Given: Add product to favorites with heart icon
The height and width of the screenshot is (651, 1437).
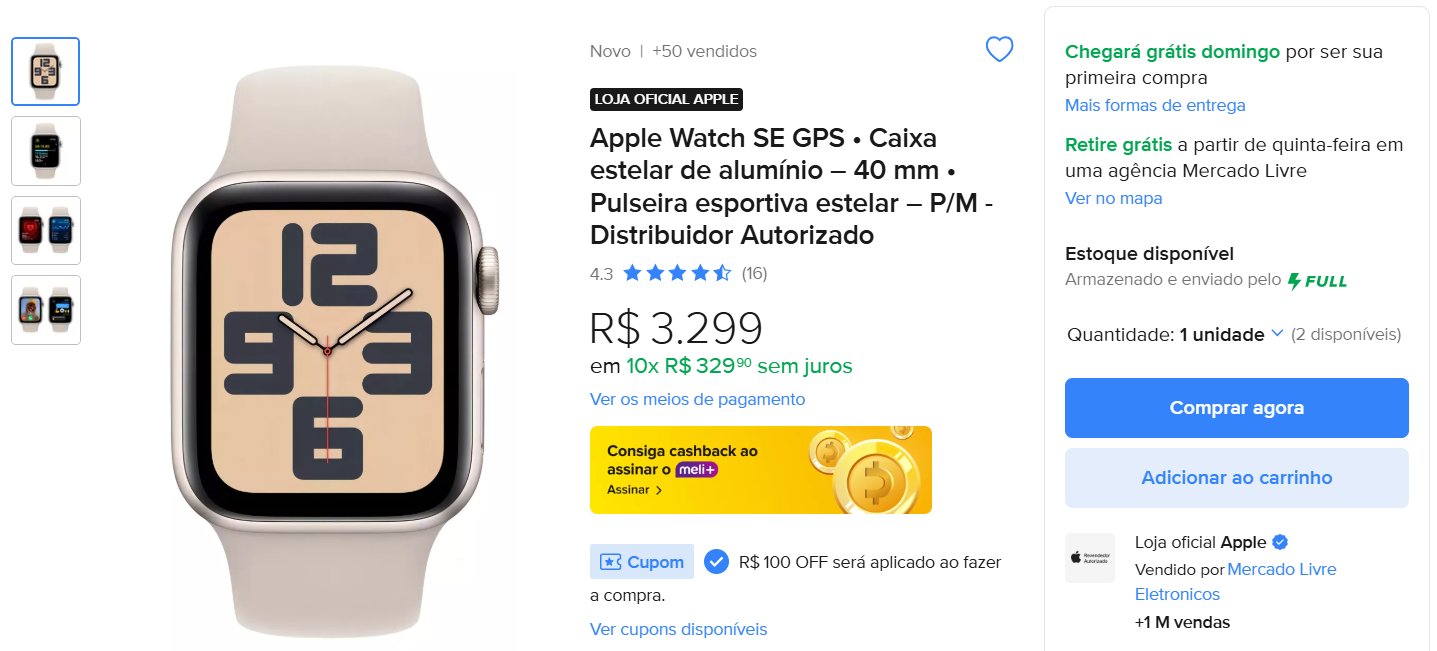Looking at the screenshot, I should click(x=999, y=49).
